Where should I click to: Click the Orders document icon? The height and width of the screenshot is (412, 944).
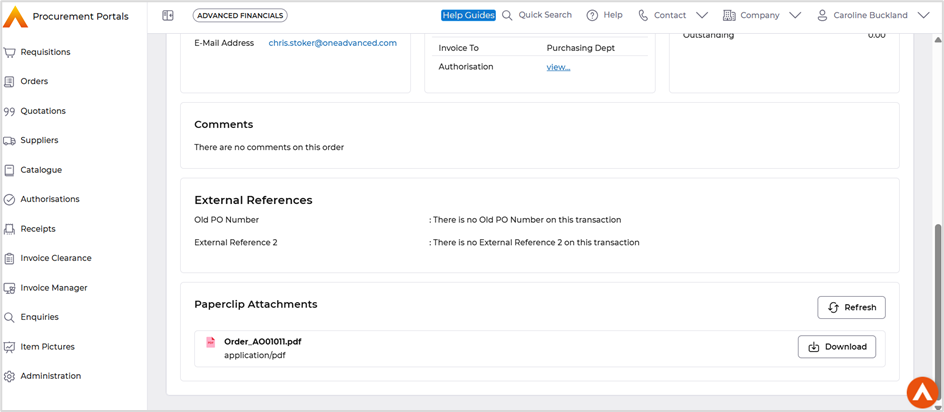[x=9, y=81]
